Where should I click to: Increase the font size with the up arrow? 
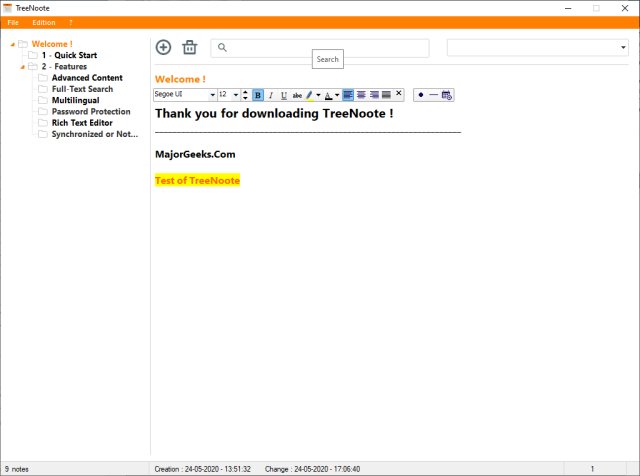pyautogui.click(x=245, y=92)
